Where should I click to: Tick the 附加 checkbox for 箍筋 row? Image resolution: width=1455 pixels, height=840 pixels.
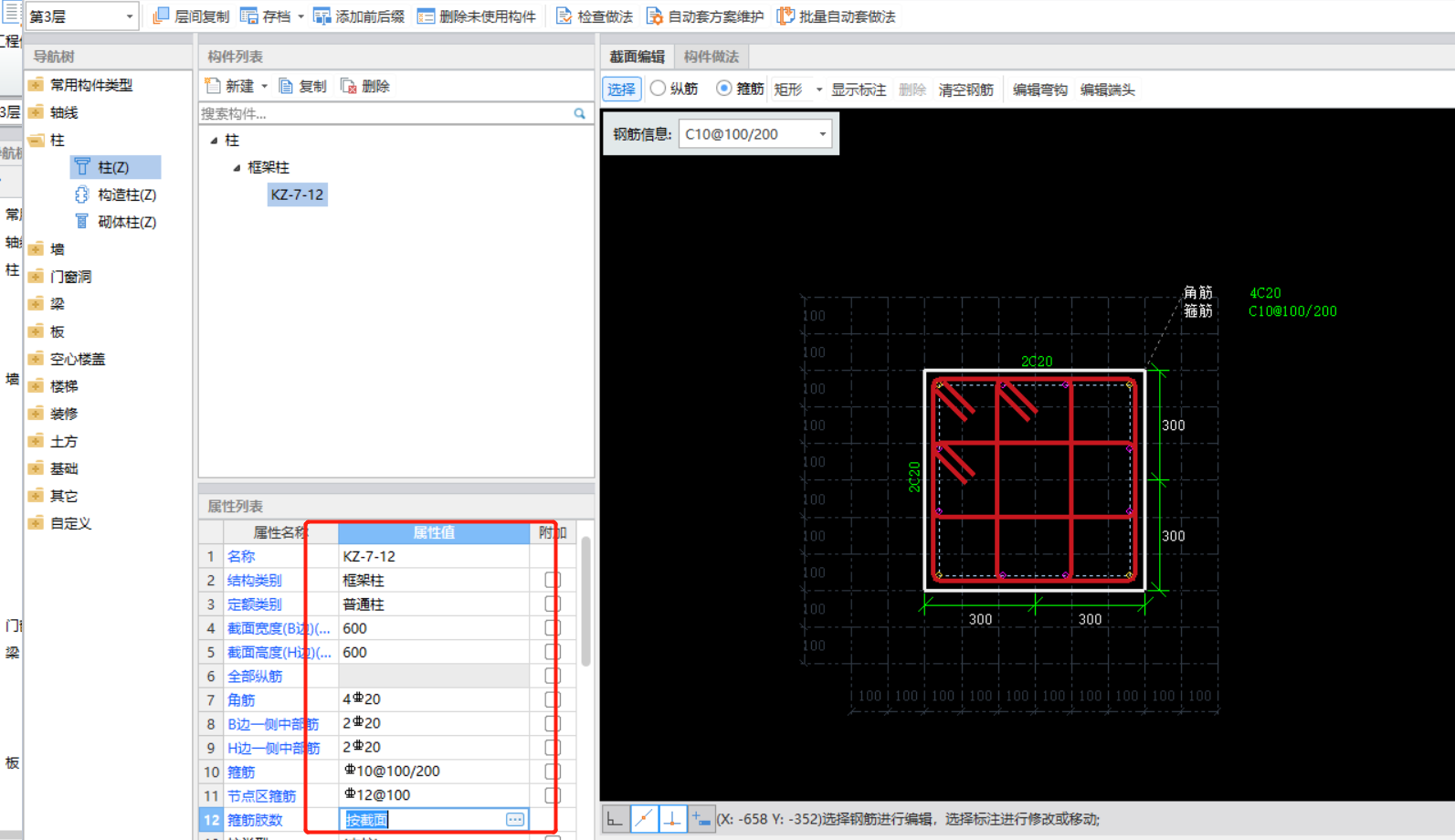[553, 772]
